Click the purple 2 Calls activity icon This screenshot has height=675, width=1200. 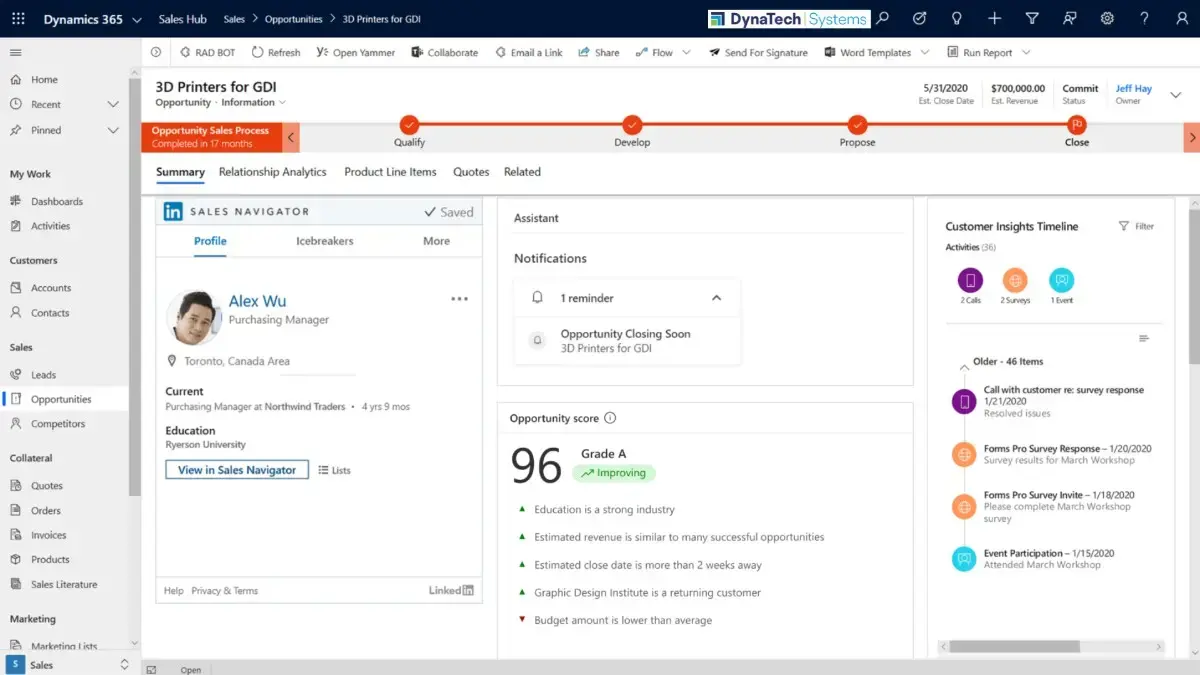pos(970,280)
